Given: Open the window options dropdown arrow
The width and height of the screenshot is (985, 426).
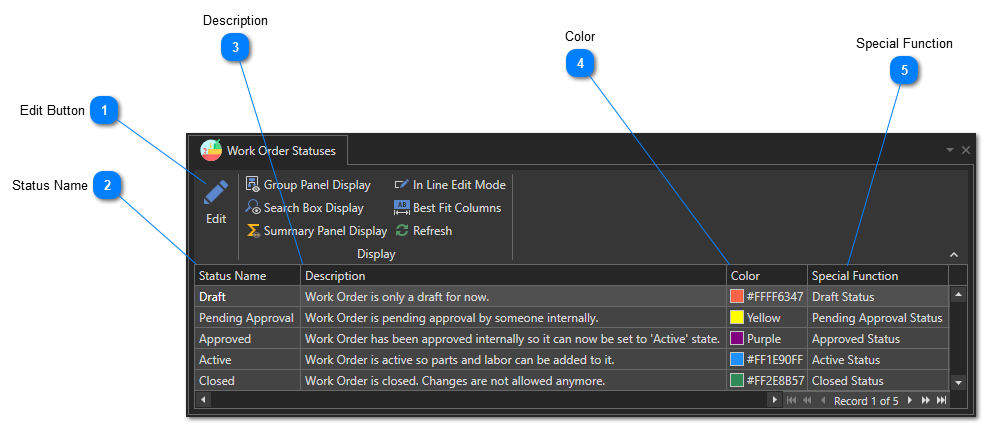Looking at the screenshot, I should tap(949, 150).
